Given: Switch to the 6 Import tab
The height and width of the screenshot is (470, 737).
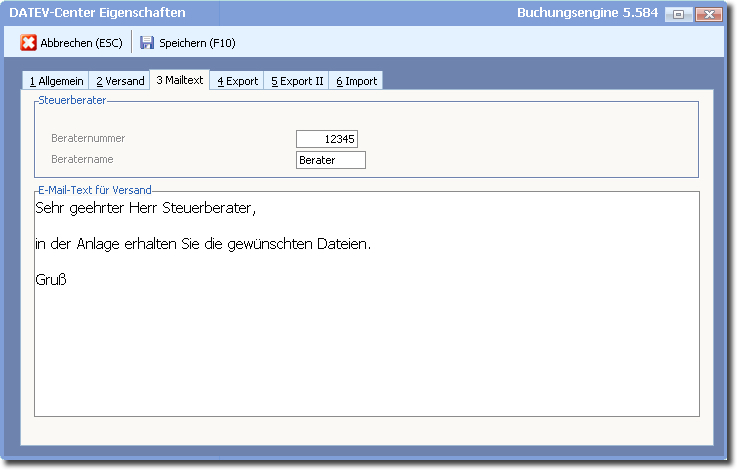Looking at the screenshot, I should click(356, 81).
